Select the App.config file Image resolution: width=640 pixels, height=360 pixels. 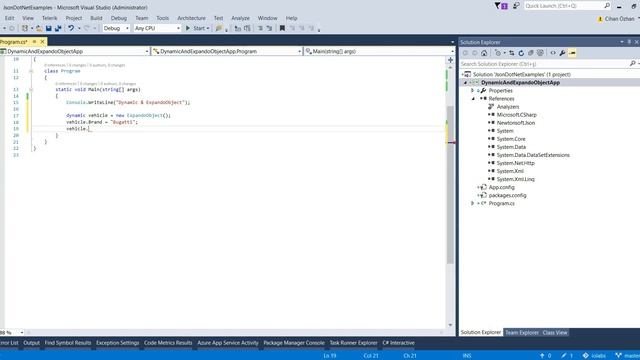(502, 187)
